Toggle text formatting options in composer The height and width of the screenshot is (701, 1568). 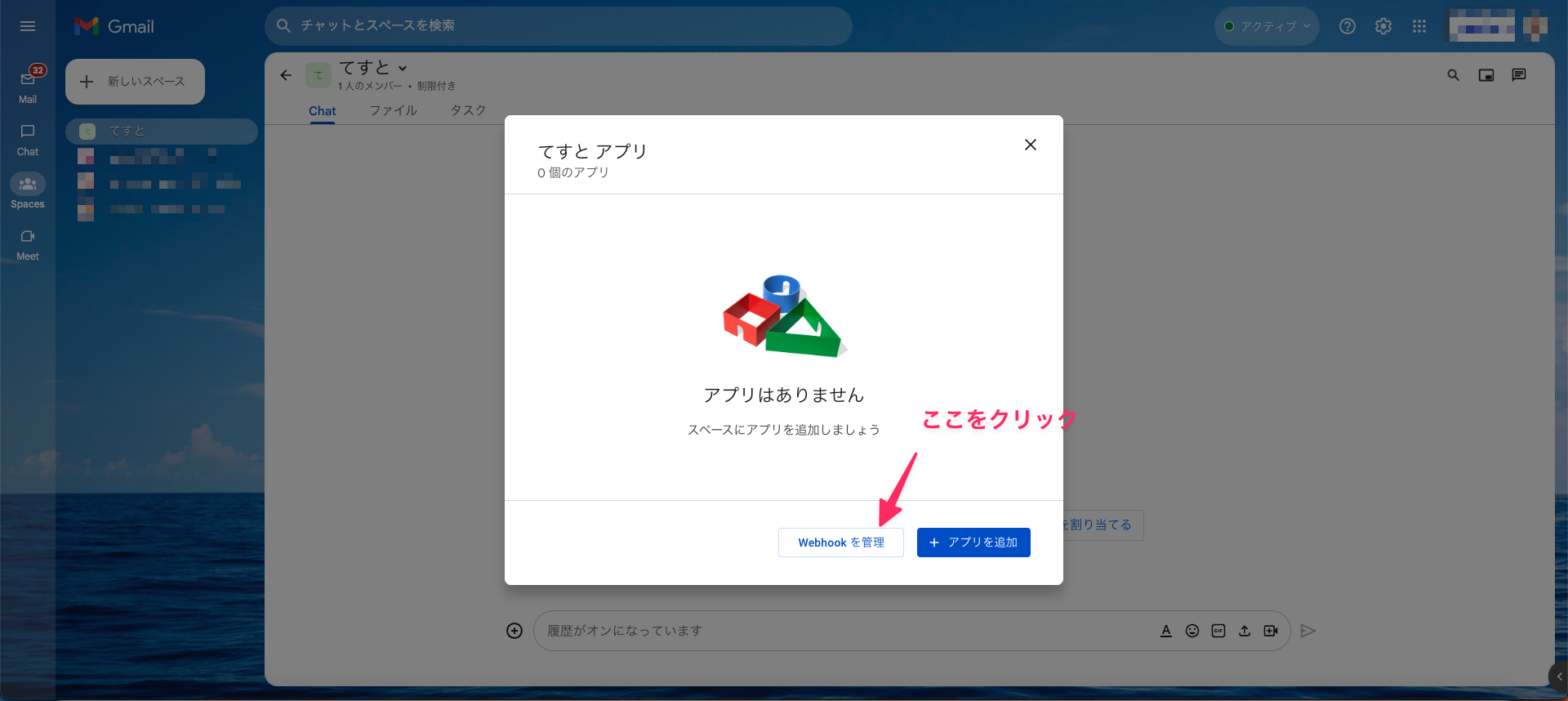tap(1166, 631)
